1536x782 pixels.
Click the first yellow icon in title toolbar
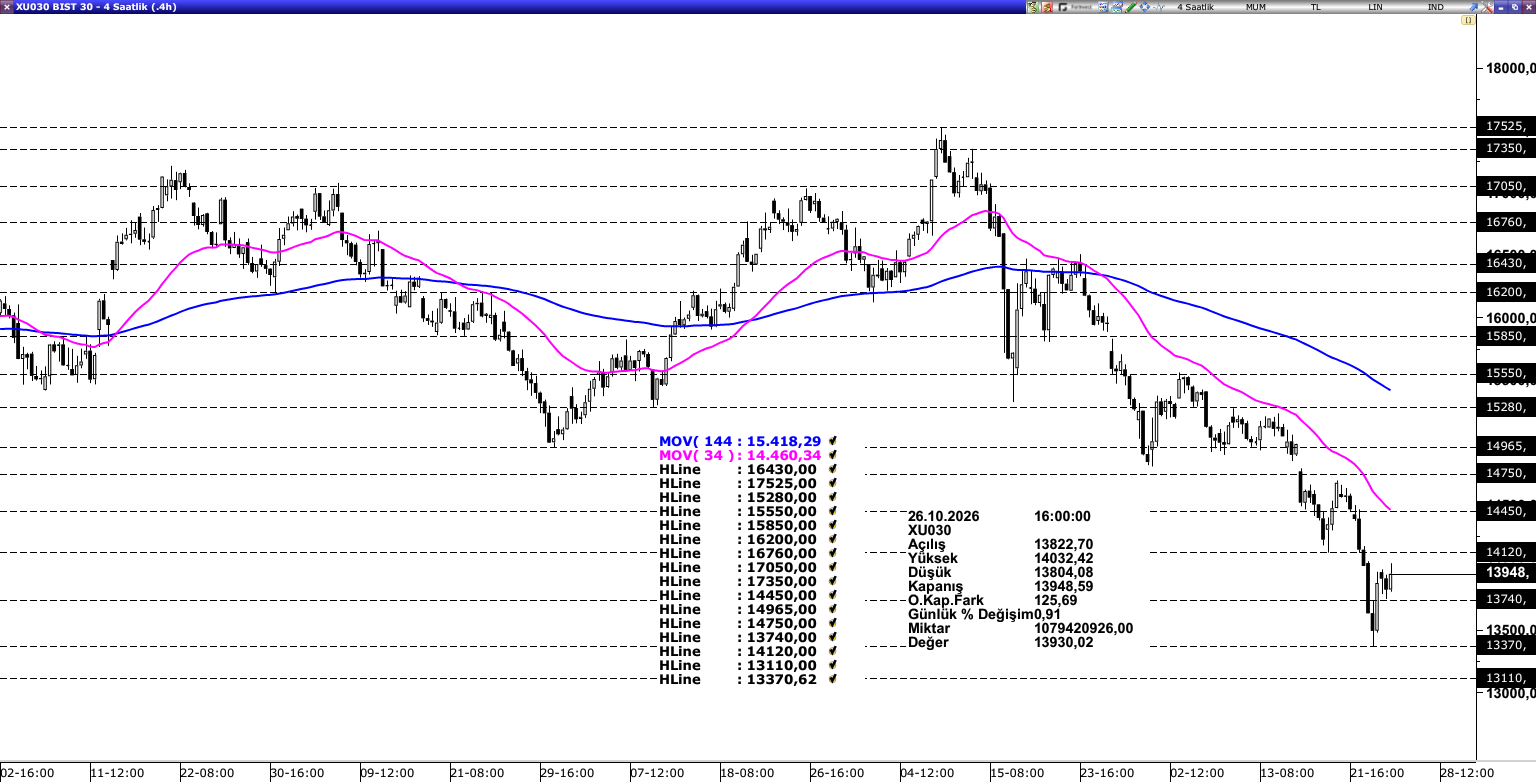(1033, 7)
